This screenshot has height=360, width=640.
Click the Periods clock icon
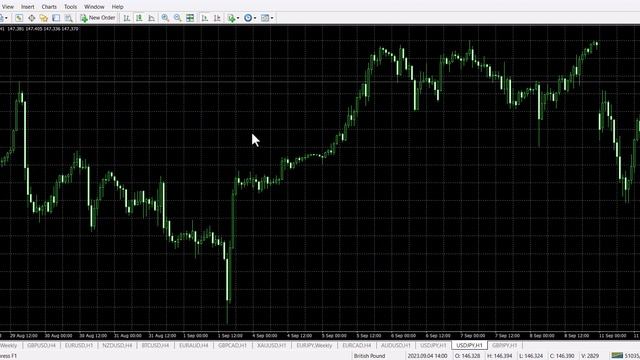248,18
